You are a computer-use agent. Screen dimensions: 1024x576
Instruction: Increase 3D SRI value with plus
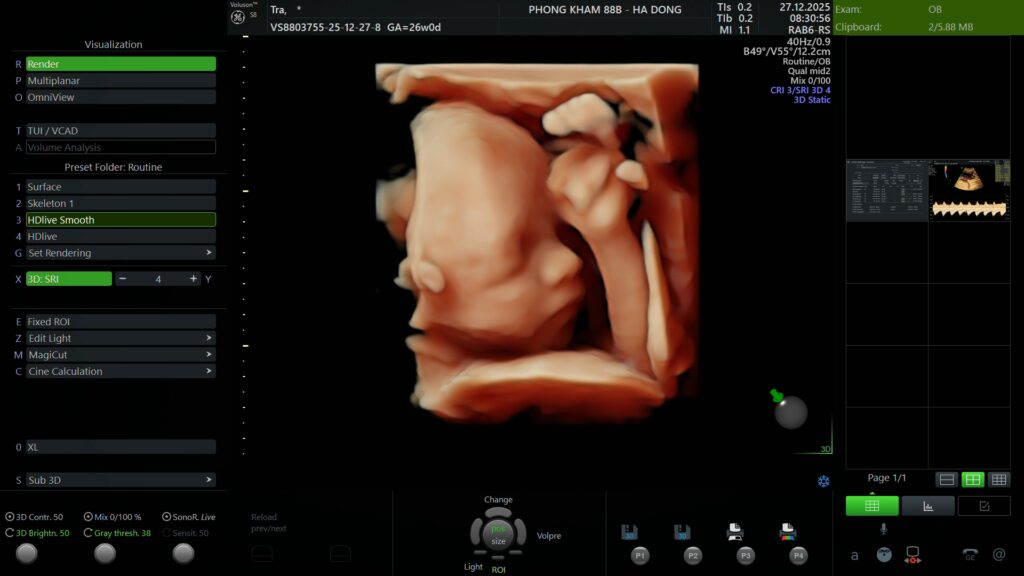(x=193, y=279)
